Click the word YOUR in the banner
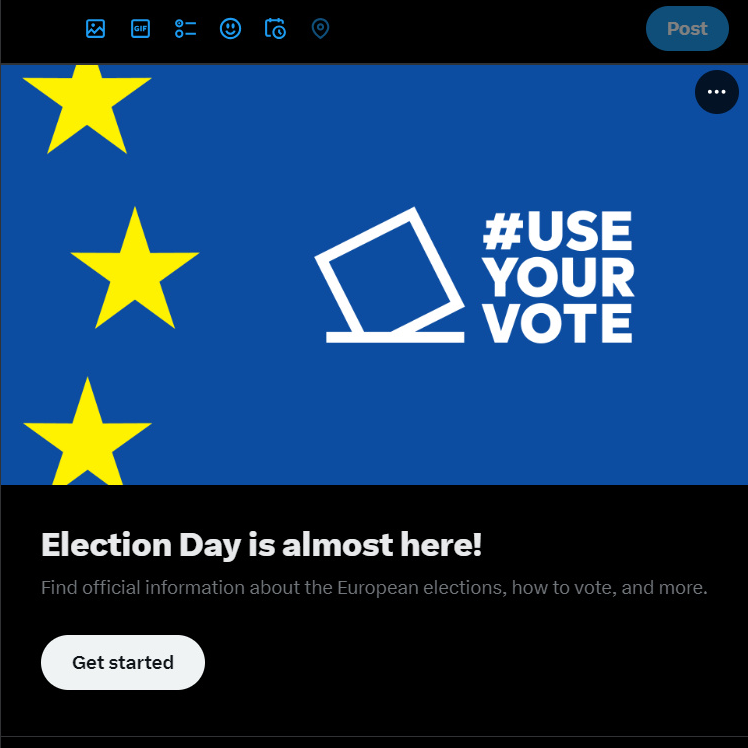 coord(558,278)
